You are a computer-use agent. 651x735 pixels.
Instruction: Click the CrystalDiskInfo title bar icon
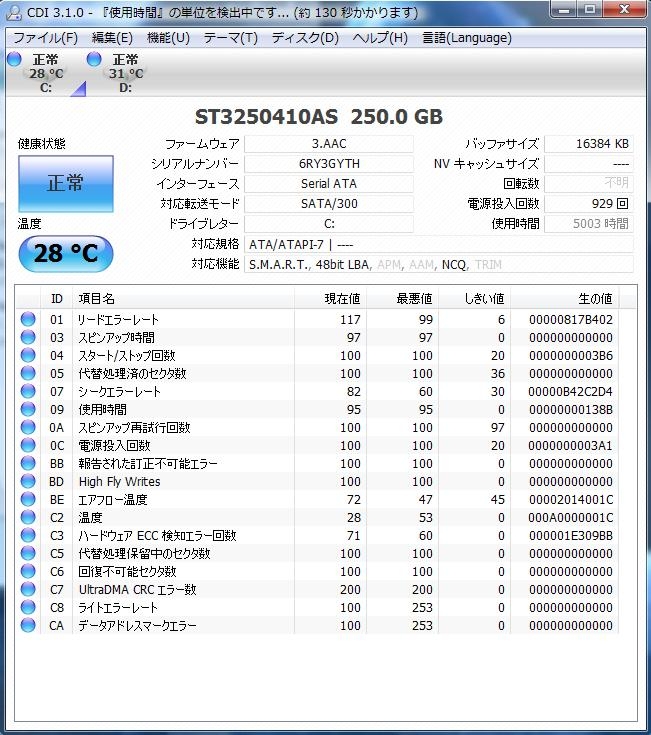(13, 12)
